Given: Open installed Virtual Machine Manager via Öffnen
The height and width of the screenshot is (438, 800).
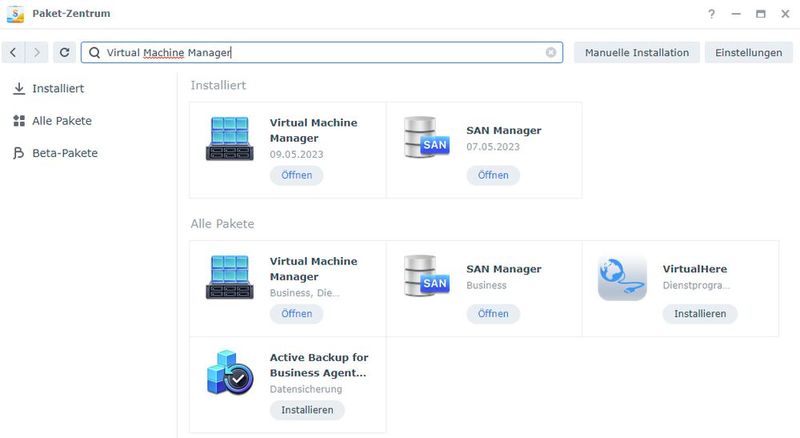Looking at the screenshot, I should click(296, 175).
